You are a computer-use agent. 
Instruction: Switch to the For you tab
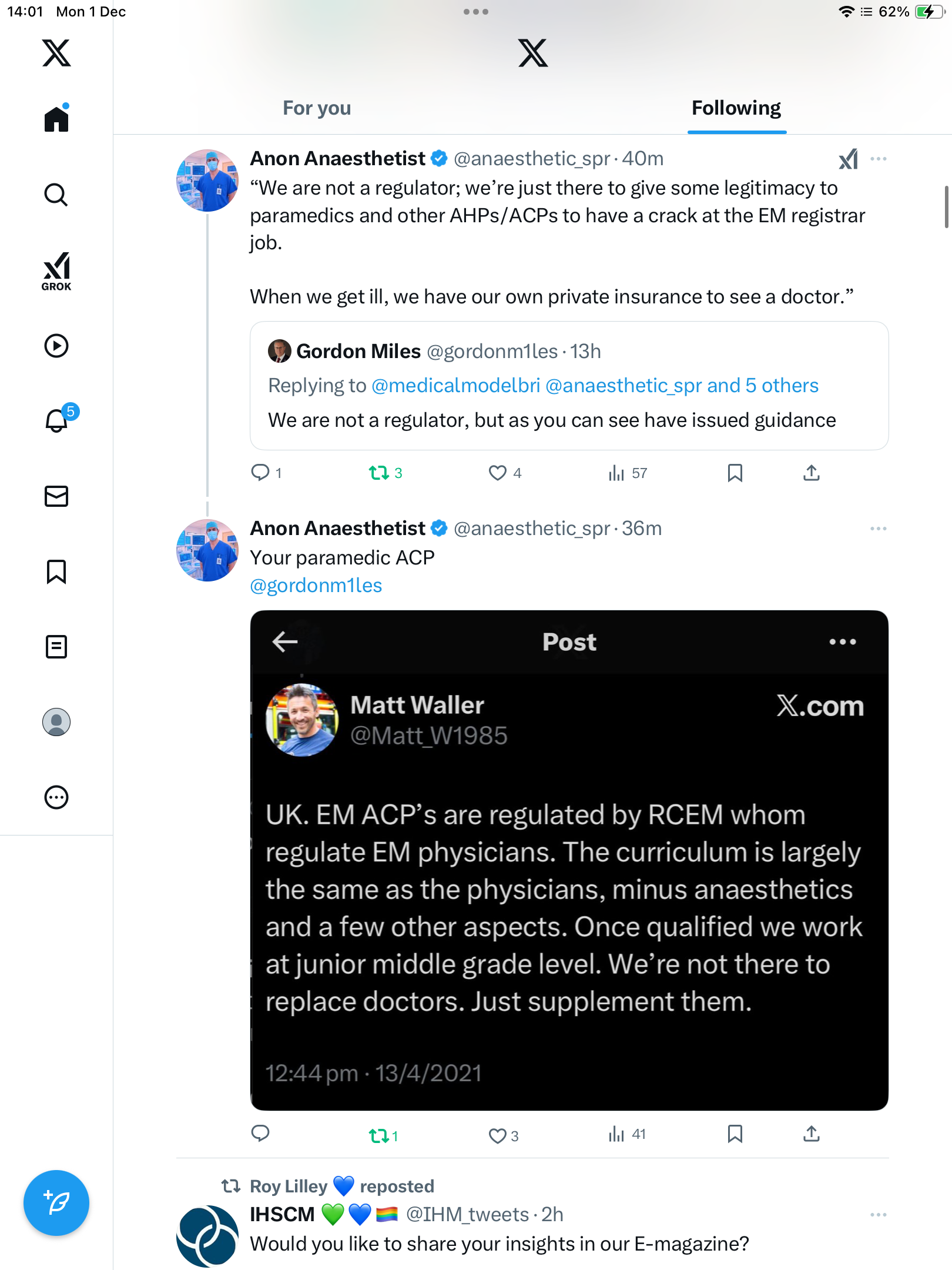(x=317, y=108)
